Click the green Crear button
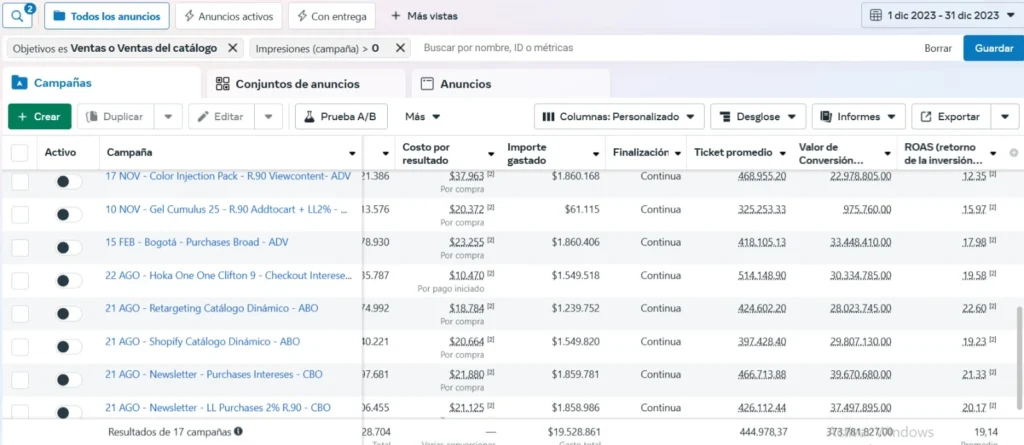 point(39,117)
